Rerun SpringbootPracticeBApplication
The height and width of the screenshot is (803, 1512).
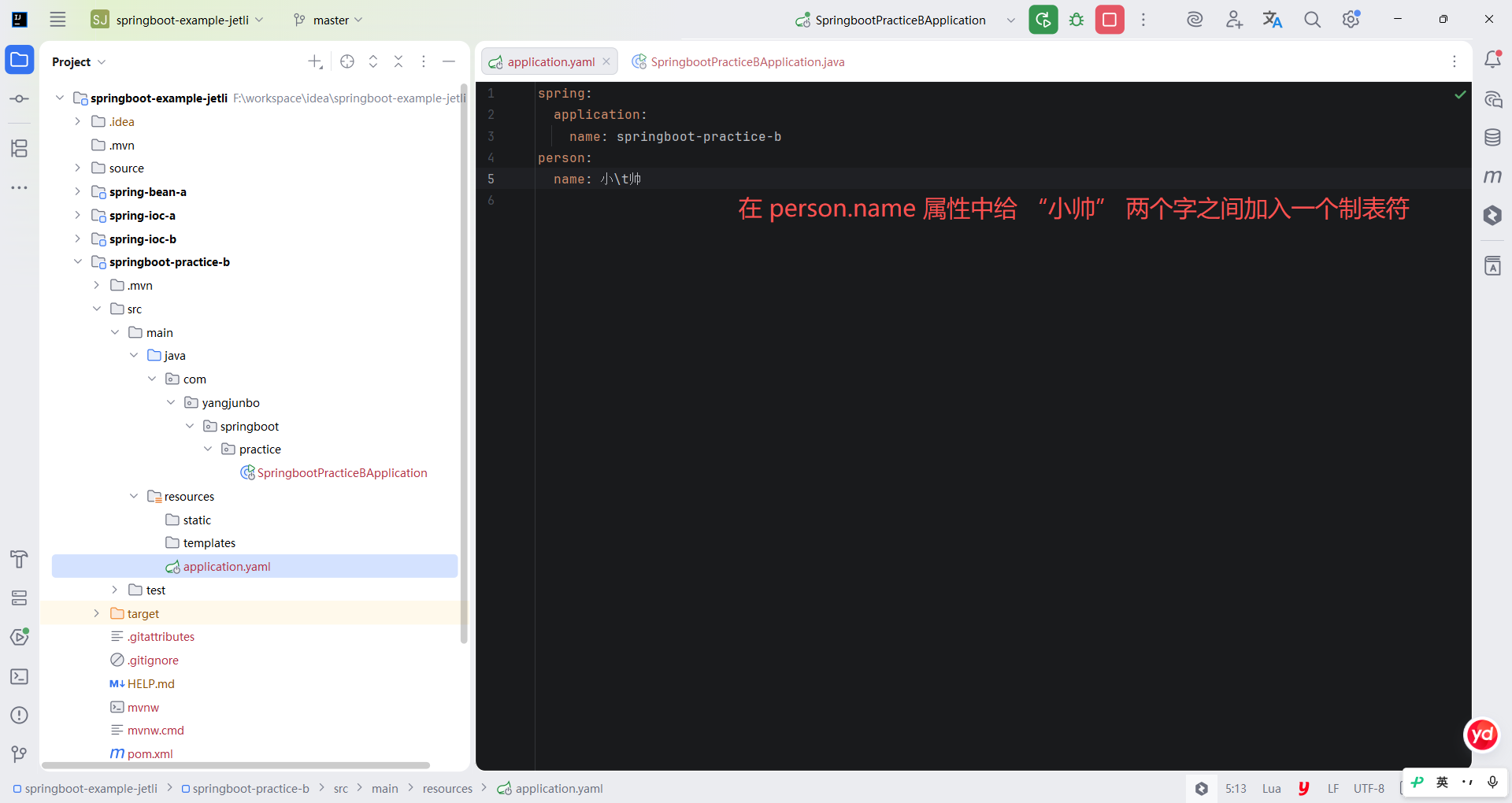pyautogui.click(x=1043, y=20)
